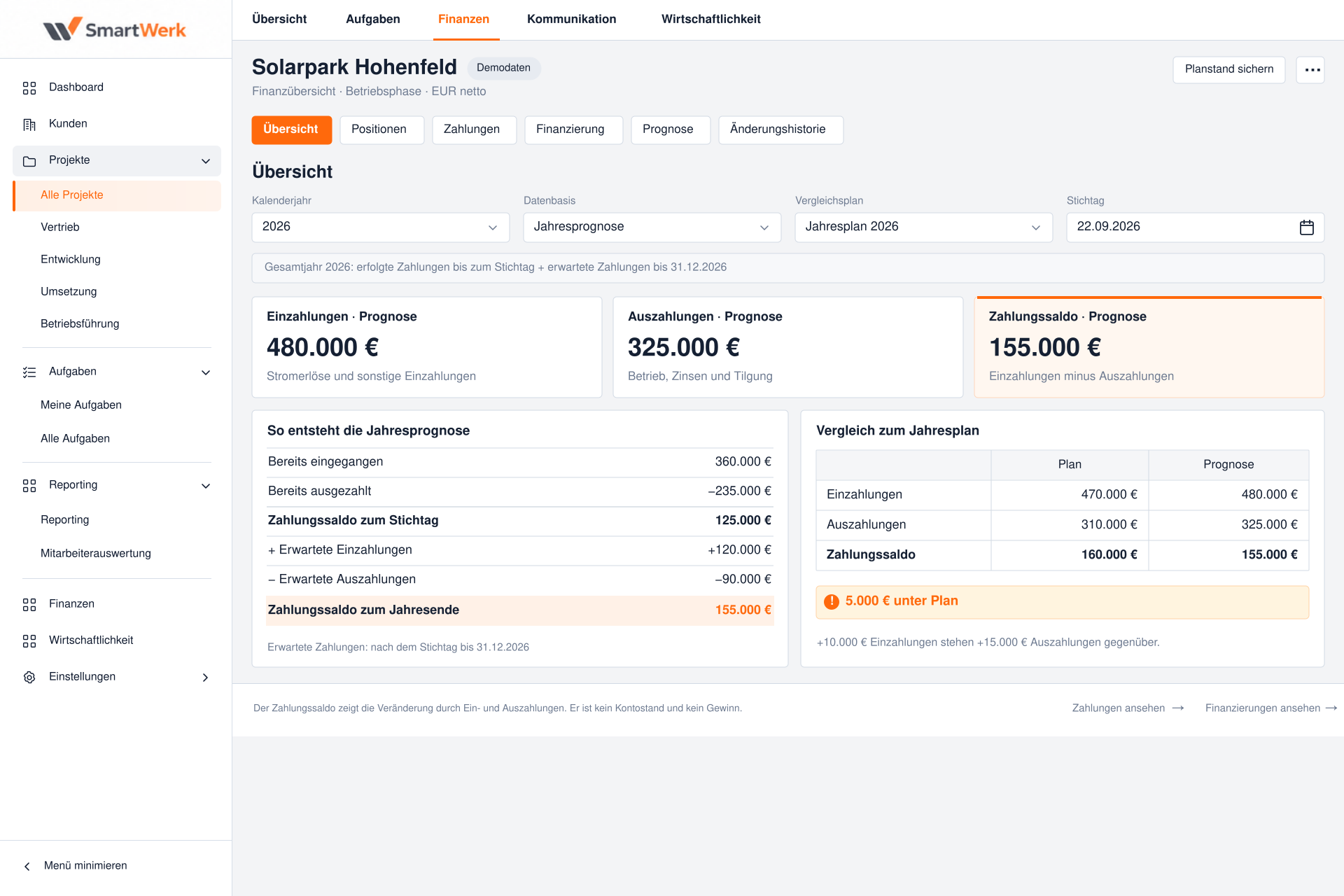The height and width of the screenshot is (896, 1344).
Task: Switch to the Wirtschaftlichkeit top tab
Action: [x=711, y=19]
